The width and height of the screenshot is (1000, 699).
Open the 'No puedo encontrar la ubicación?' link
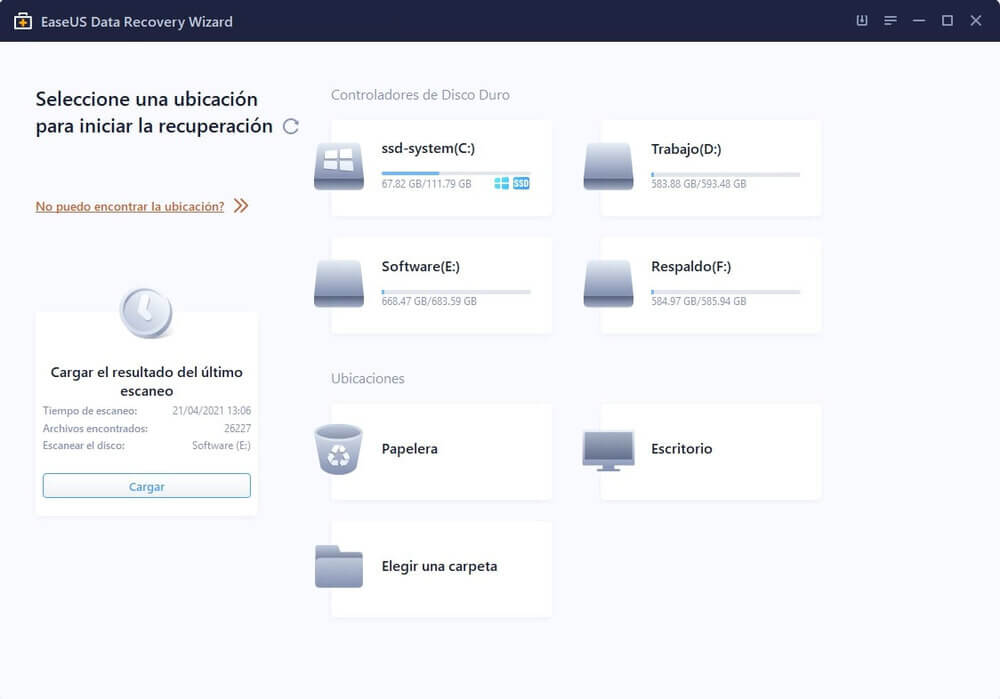[x=129, y=206]
